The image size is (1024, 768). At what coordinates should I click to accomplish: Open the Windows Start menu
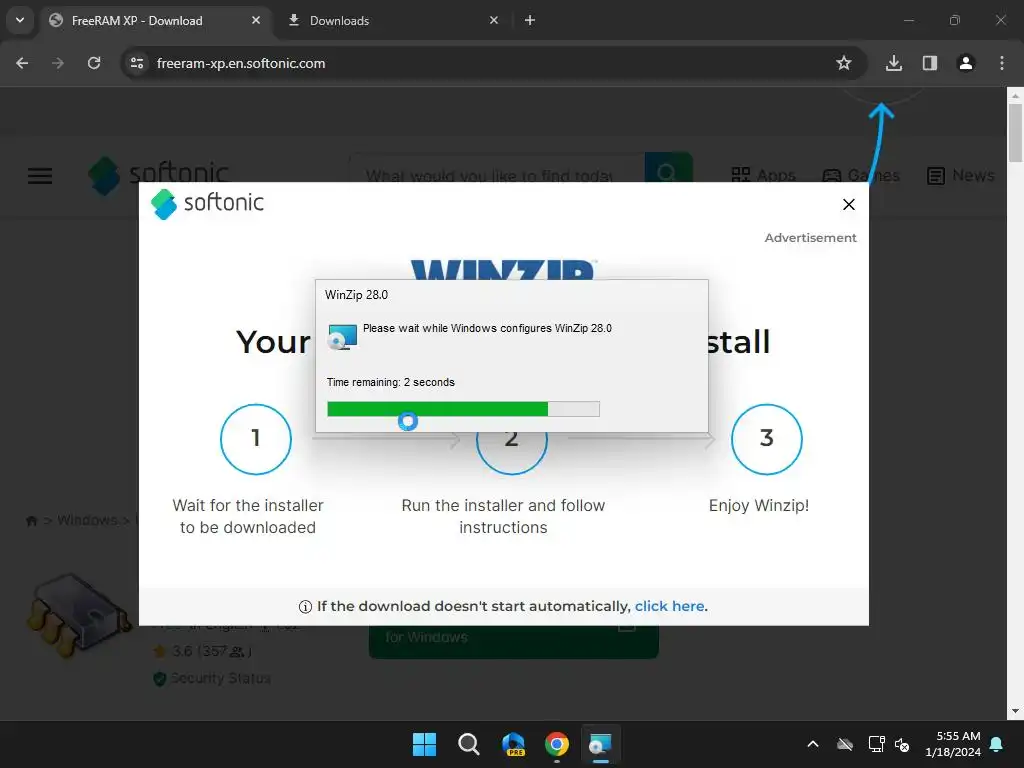point(424,744)
